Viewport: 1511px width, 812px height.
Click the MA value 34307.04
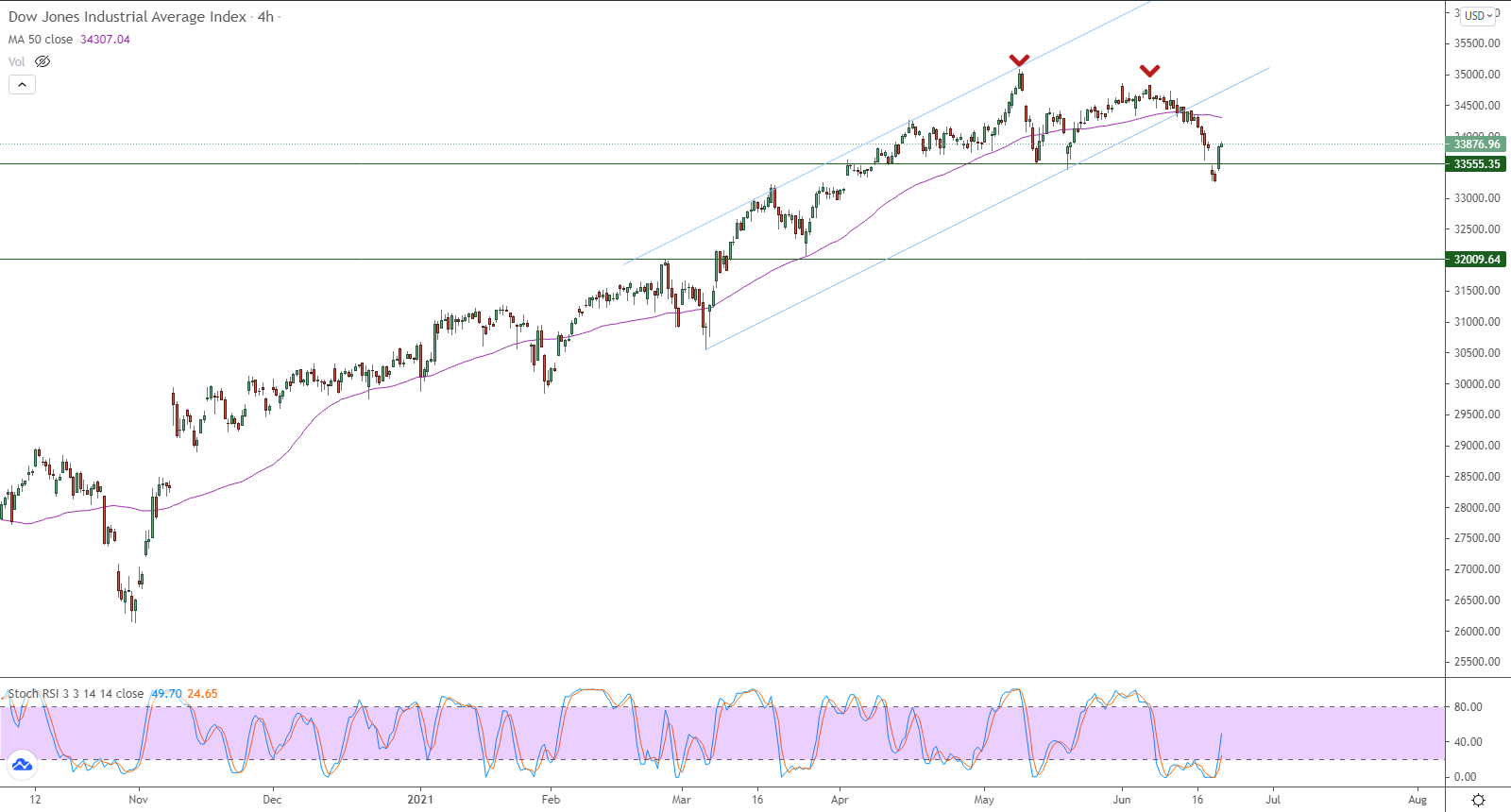point(105,40)
